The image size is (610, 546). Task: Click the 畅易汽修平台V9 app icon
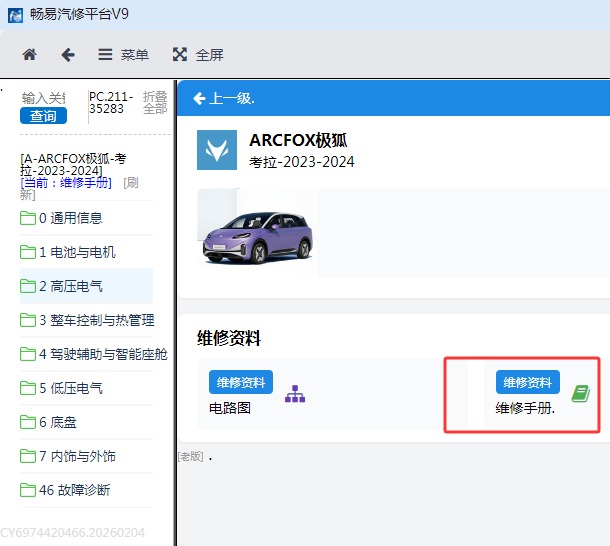[15, 15]
